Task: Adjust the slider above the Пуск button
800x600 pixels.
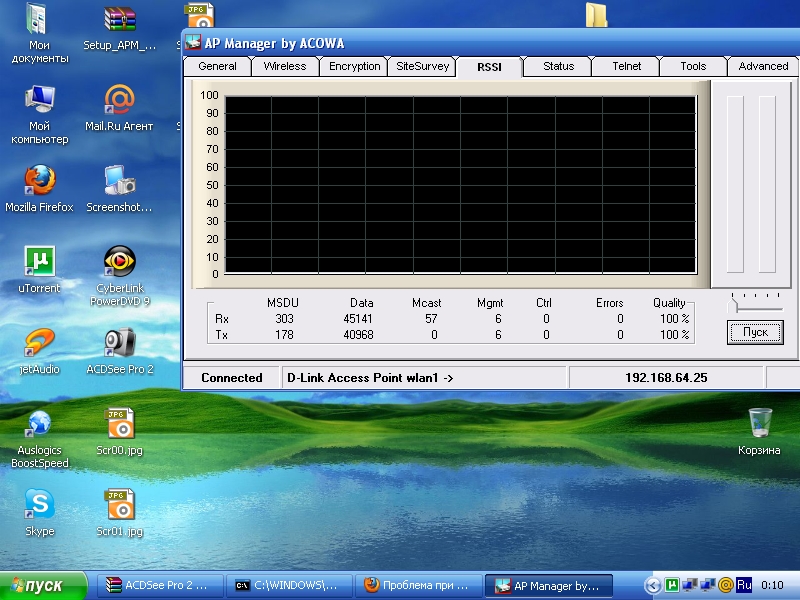Action: (733, 305)
